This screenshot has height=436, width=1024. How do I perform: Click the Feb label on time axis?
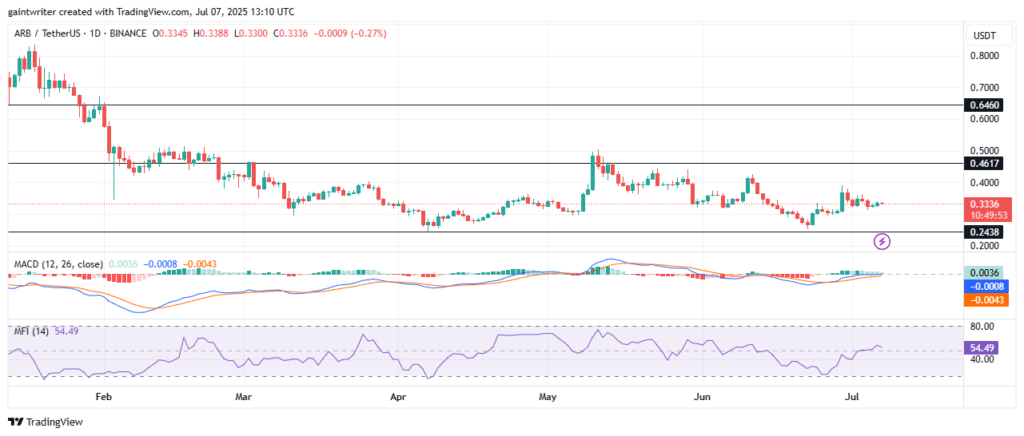click(103, 396)
